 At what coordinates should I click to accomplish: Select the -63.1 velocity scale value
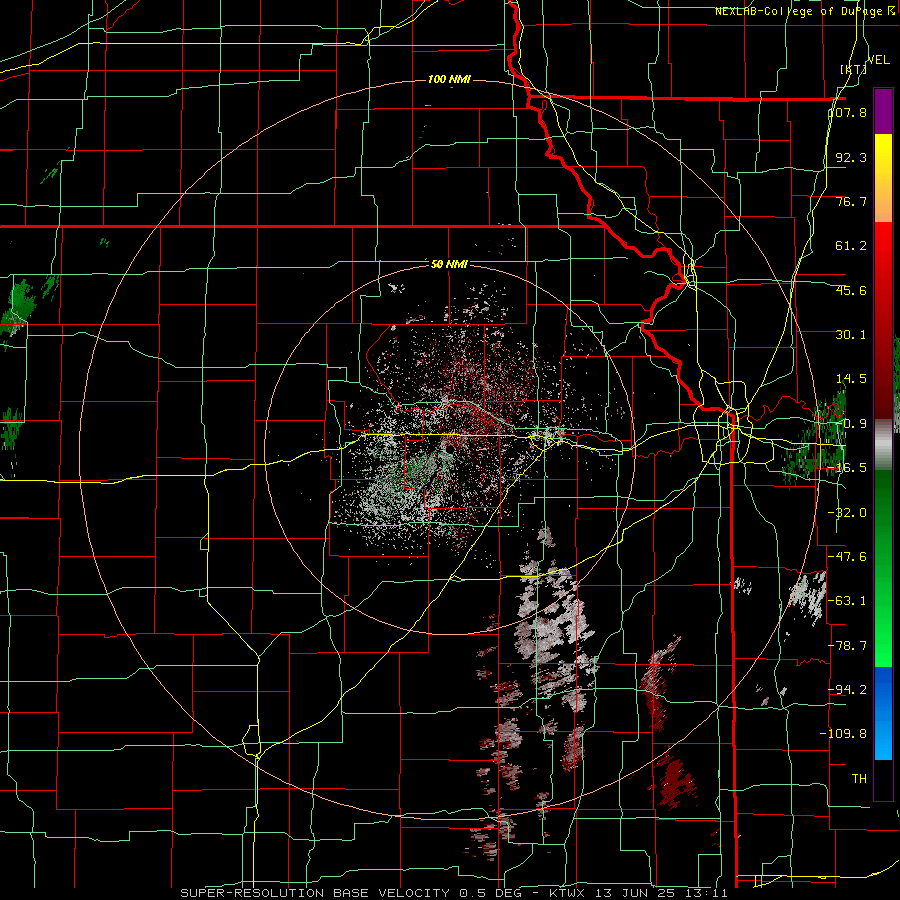coord(847,601)
